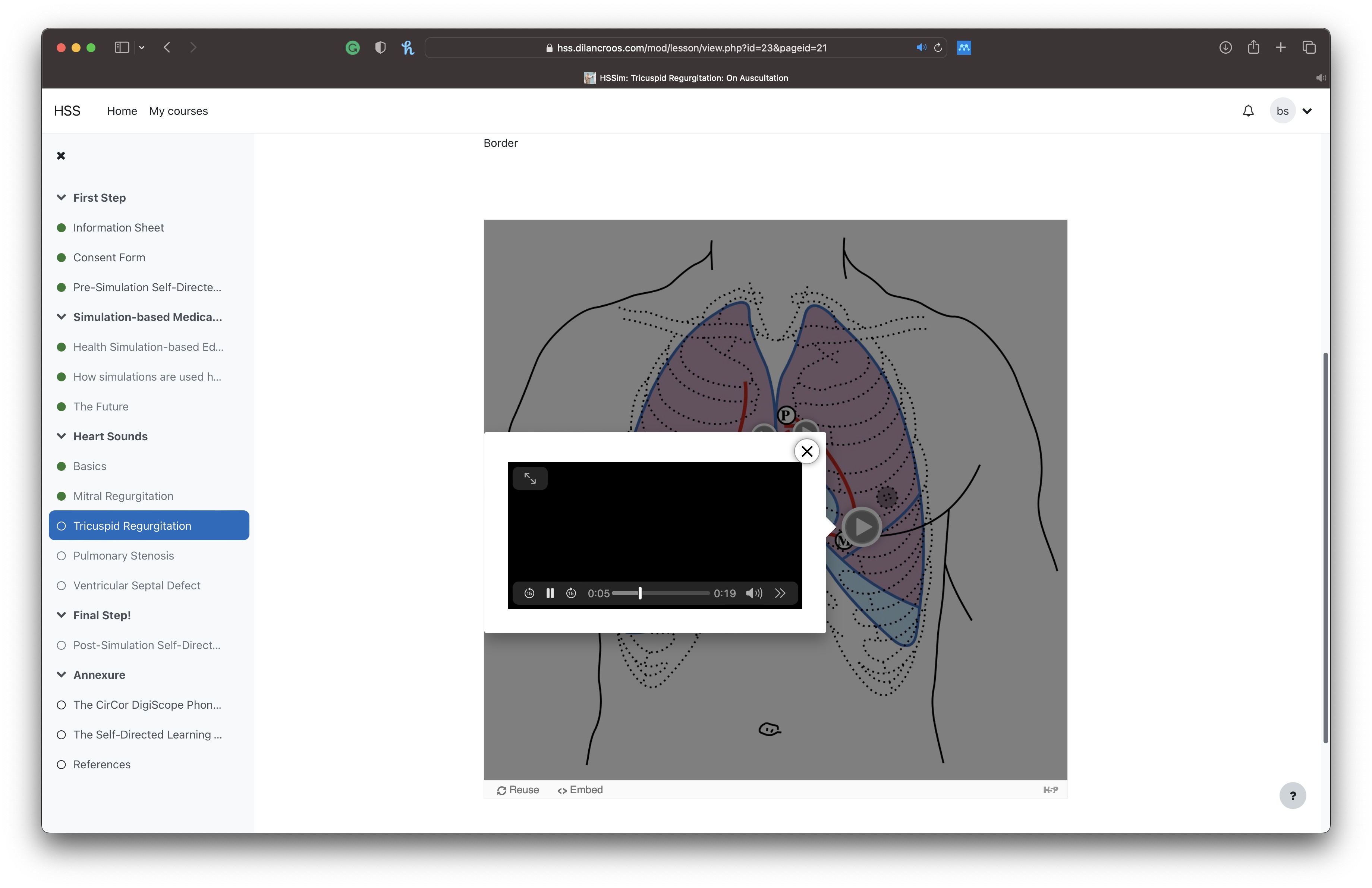
Task: Open more options chevrons in audio player
Action: [x=780, y=593]
